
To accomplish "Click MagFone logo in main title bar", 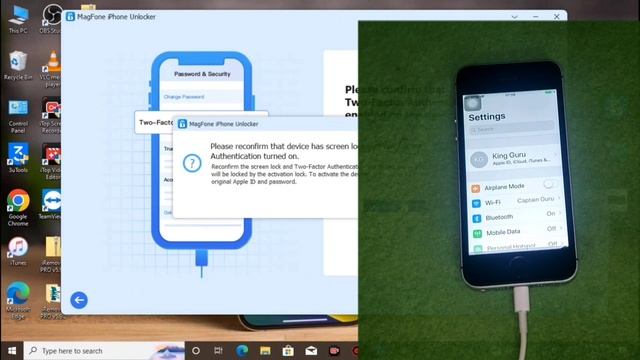I will (x=70, y=16).
